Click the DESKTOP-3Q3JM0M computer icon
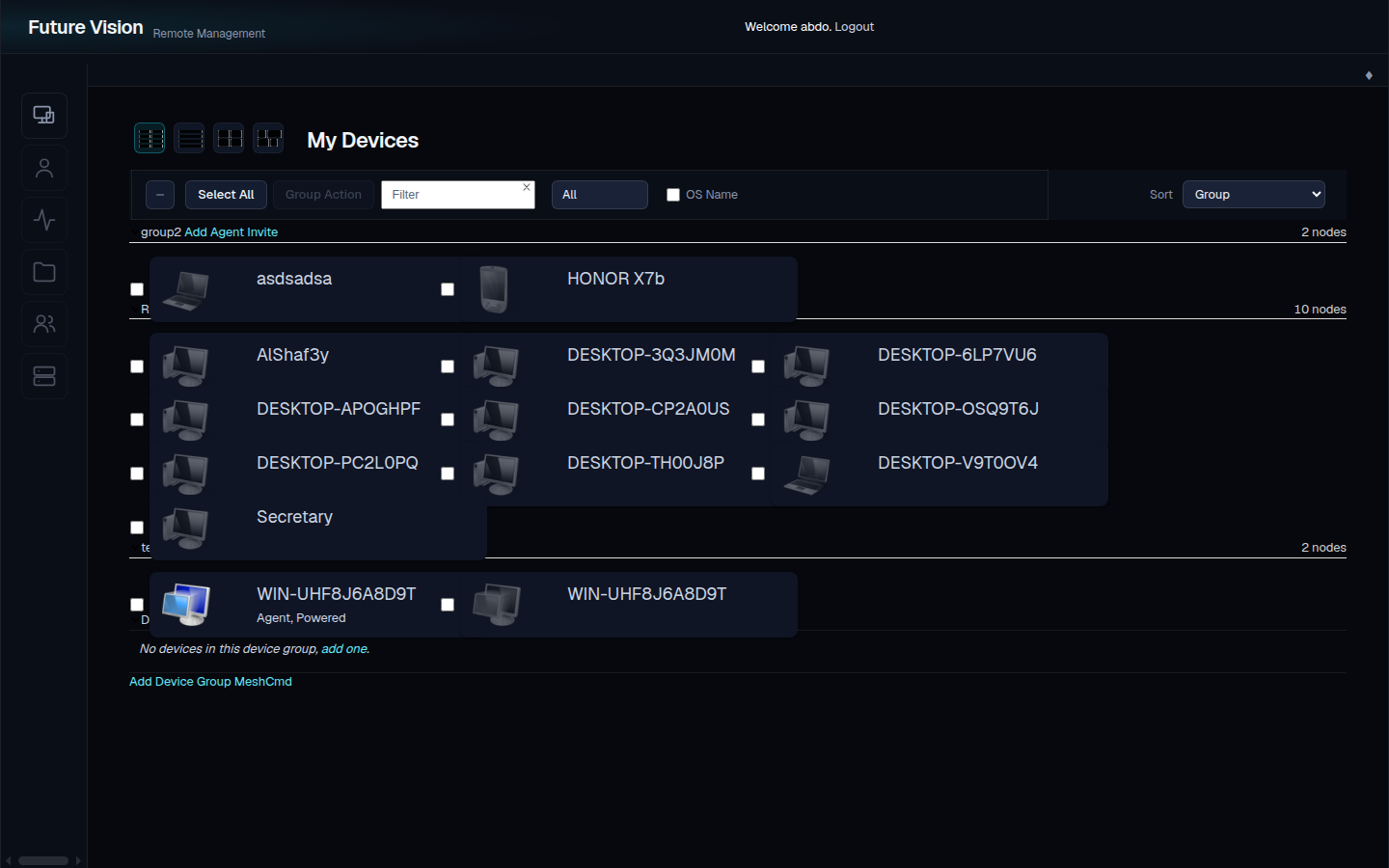The height and width of the screenshot is (868, 1389). (x=496, y=366)
